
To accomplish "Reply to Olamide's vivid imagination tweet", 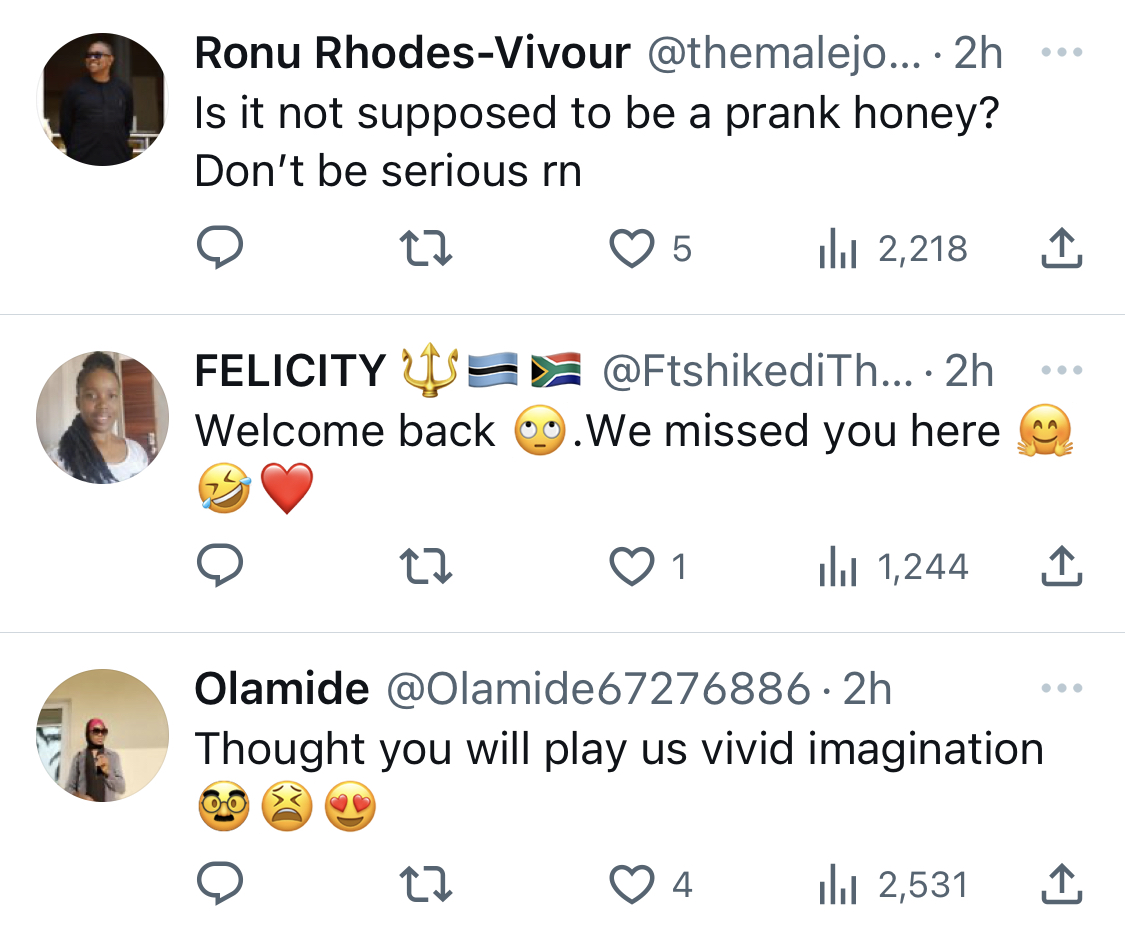I will coord(220,883).
